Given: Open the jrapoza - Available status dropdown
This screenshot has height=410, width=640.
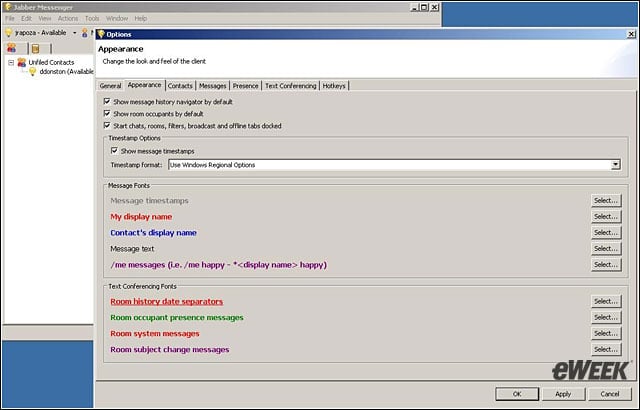Looking at the screenshot, I should (x=75, y=33).
